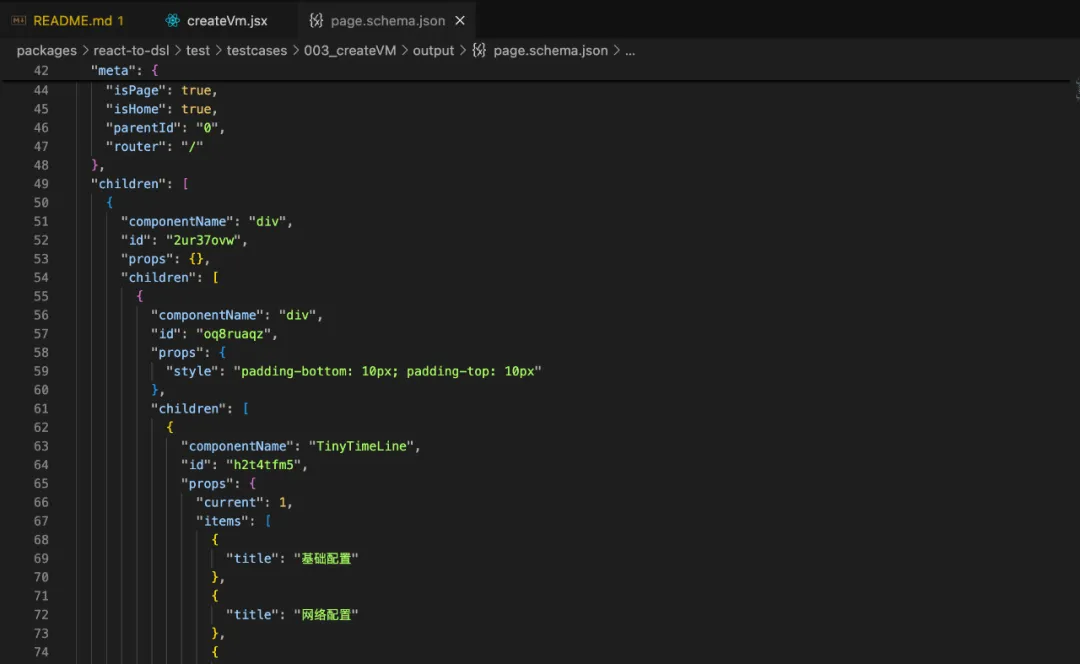The image size is (1080, 664).
Task: Open the createVm.jsx tab
Action: (227, 21)
